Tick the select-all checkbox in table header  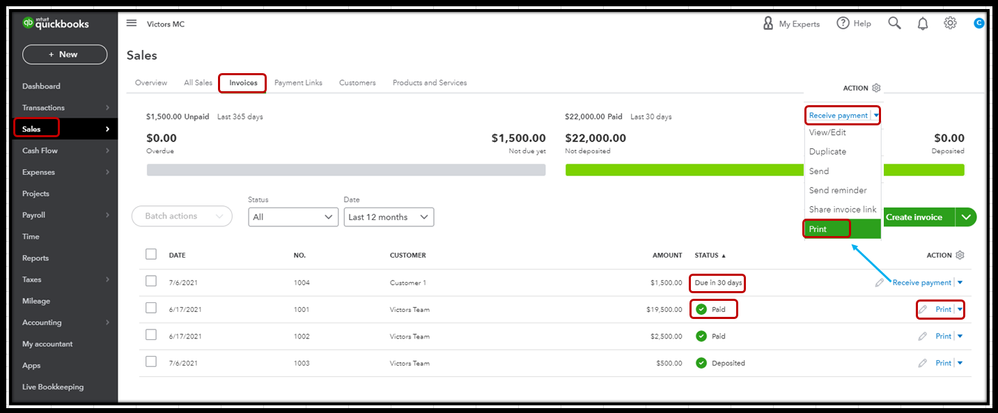[151, 254]
